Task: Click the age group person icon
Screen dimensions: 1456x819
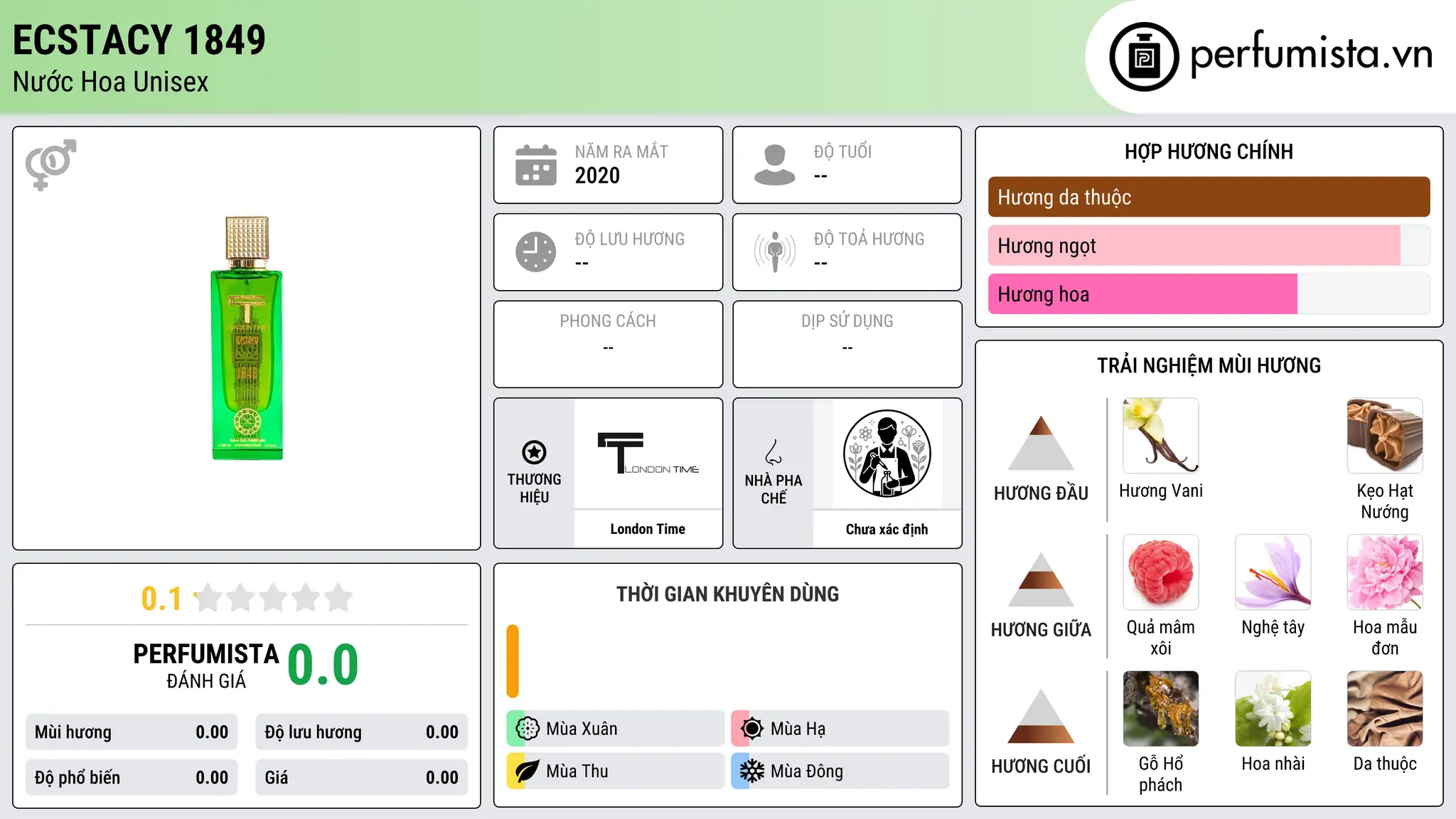Action: 775,165
